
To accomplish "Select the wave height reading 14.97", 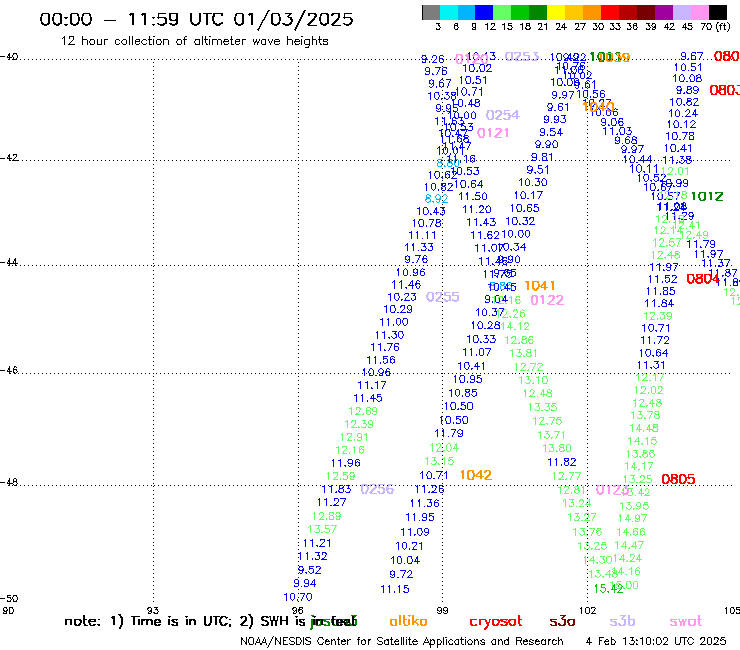I will (632, 519).
